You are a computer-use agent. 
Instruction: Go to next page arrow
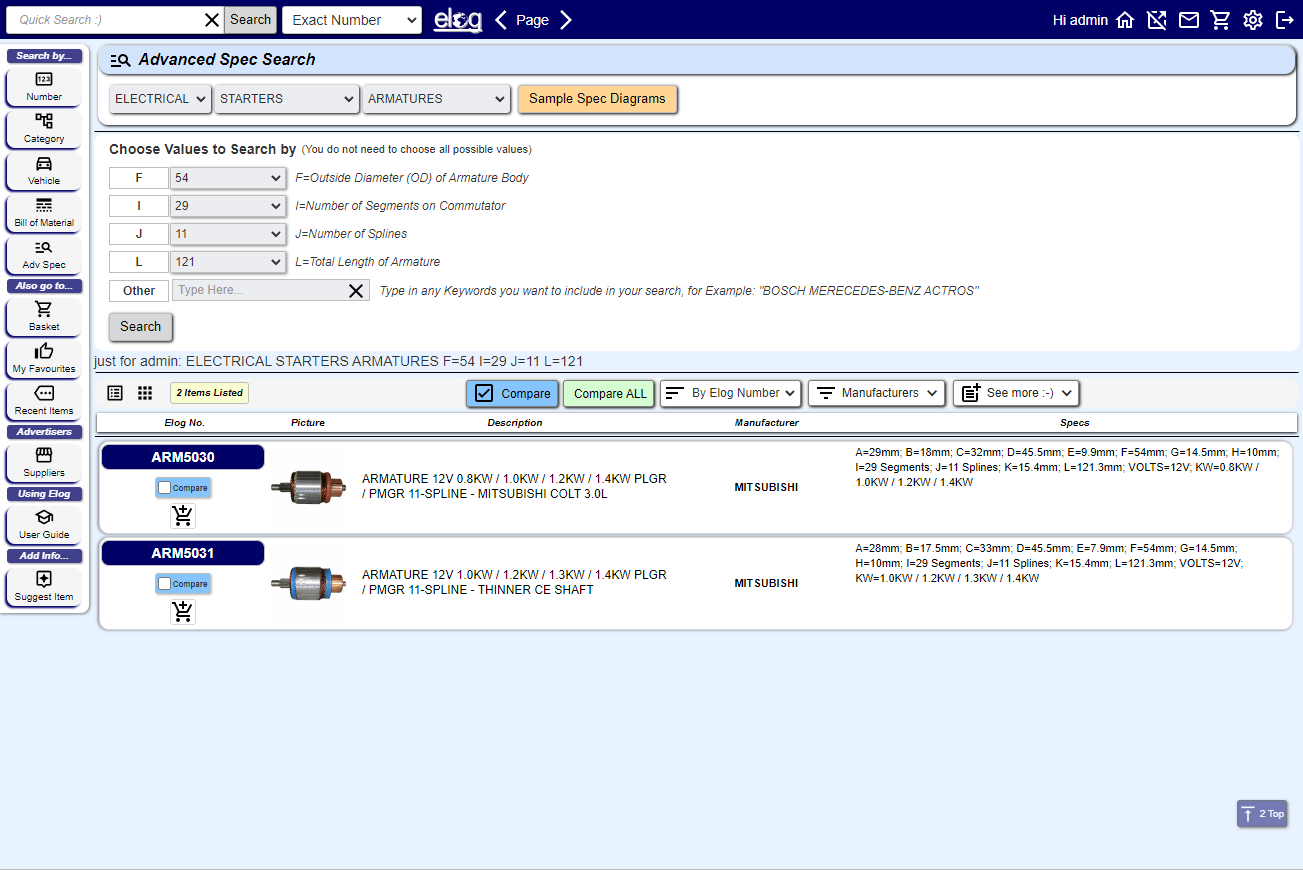[x=566, y=20]
